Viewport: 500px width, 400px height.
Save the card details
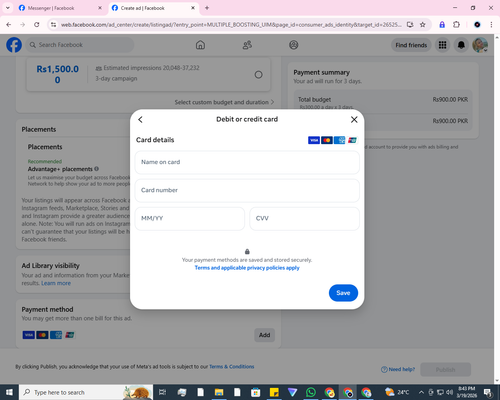343,293
